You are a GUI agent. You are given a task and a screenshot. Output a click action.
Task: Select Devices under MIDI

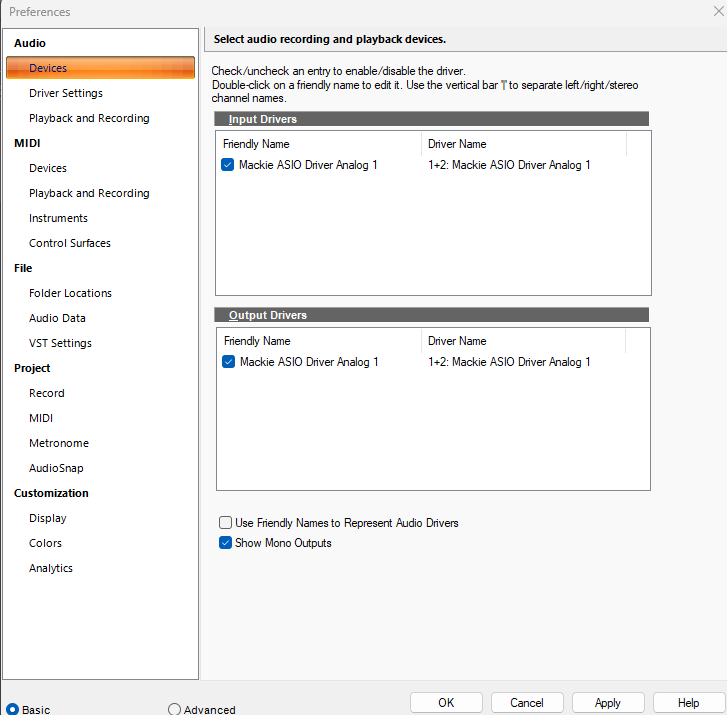point(48,168)
